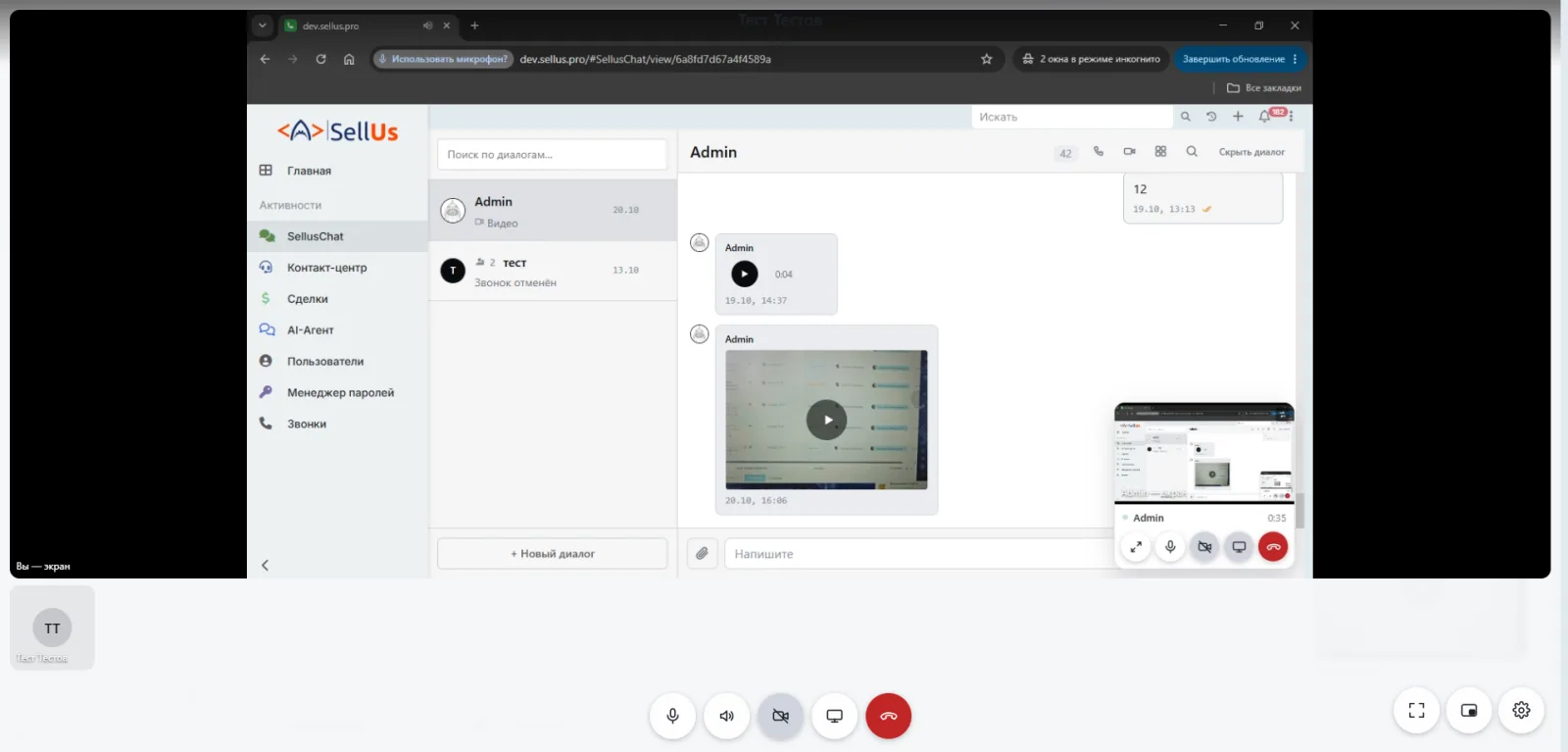1568x752 pixels.
Task: End call with red hang-up button
Action: point(888,716)
